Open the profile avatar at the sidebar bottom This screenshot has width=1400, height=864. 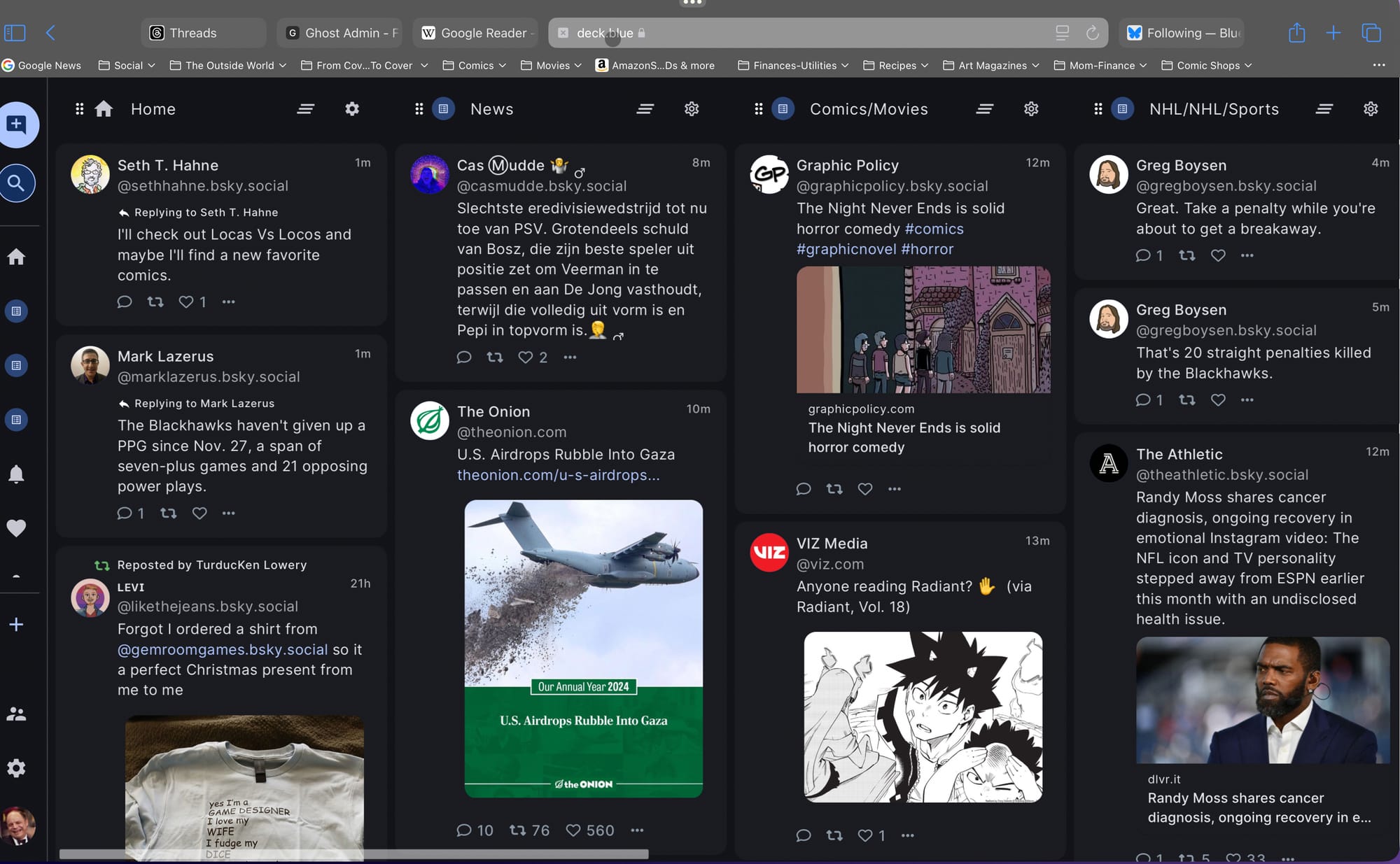click(x=17, y=826)
